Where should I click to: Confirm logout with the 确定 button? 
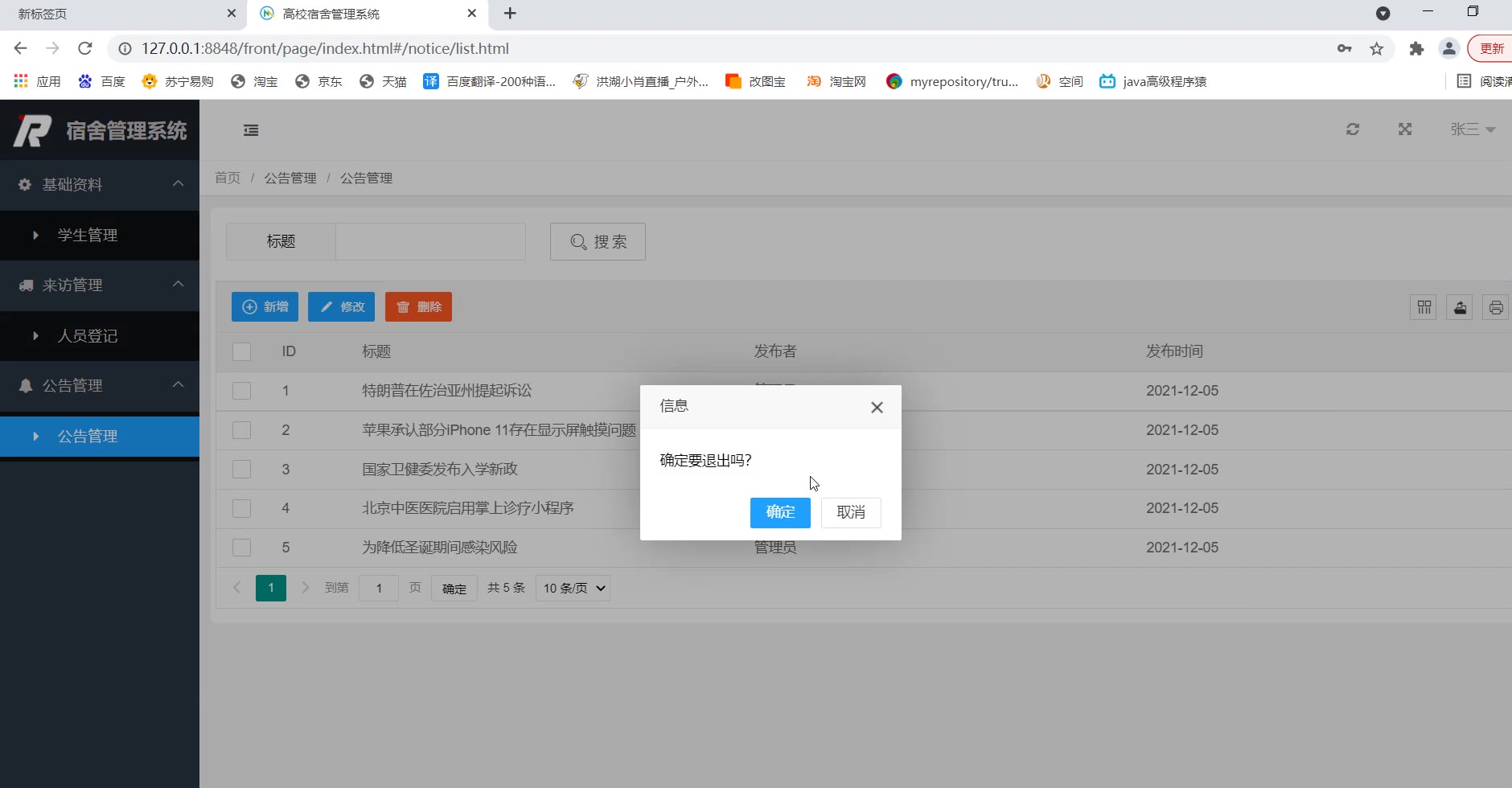tap(779, 513)
